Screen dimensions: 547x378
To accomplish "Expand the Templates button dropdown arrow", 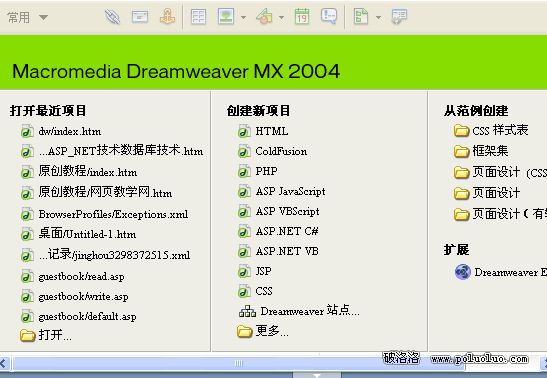I will [379, 17].
